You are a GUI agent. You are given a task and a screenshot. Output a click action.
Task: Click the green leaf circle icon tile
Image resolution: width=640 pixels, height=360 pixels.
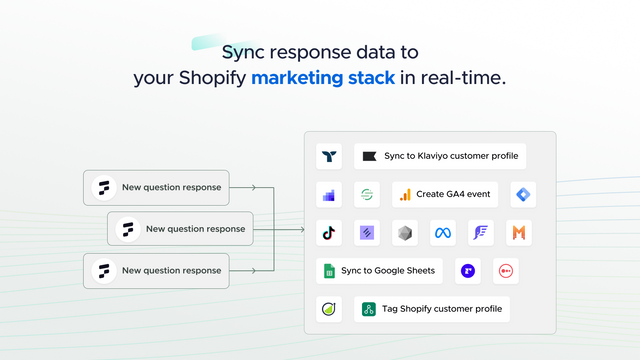point(329,309)
